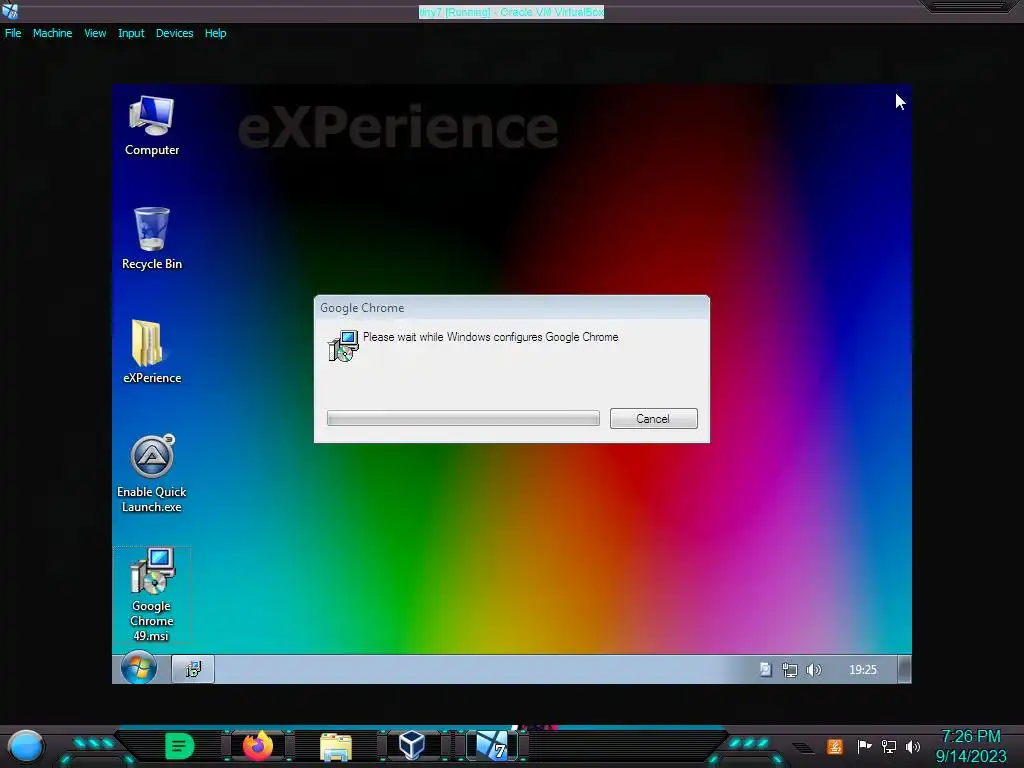The height and width of the screenshot is (768, 1024).
Task: Click guest tray network icon
Action: click(790, 670)
